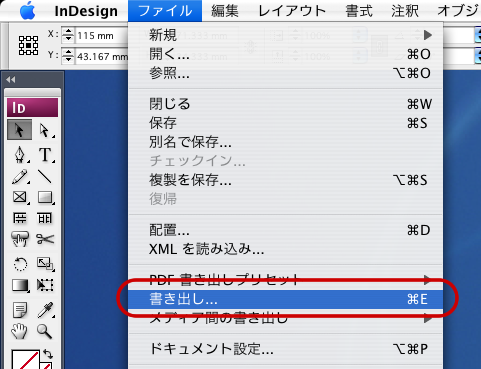
Task: Choose 保存 to save the document
Action: 286,123
